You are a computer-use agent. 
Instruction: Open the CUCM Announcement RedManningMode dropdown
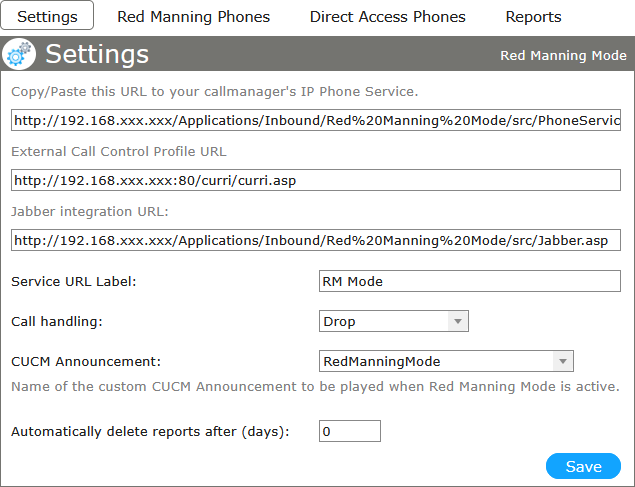tap(445, 361)
